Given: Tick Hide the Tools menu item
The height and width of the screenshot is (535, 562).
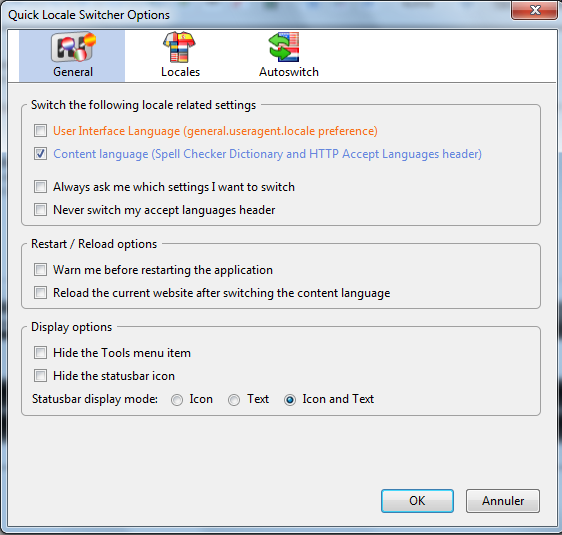Looking at the screenshot, I should [41, 353].
